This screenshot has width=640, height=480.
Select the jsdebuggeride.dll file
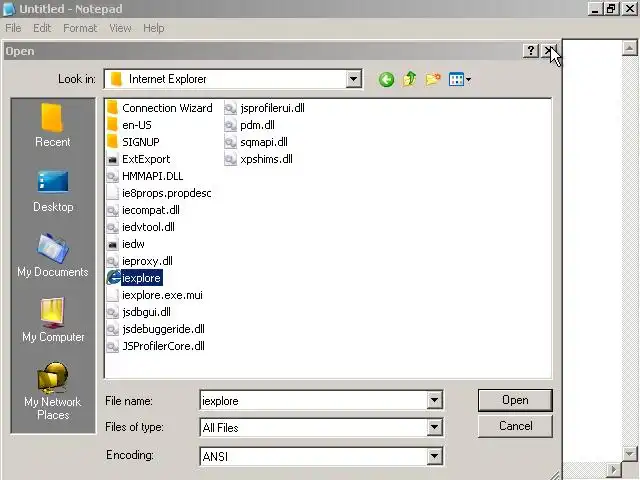click(156, 329)
